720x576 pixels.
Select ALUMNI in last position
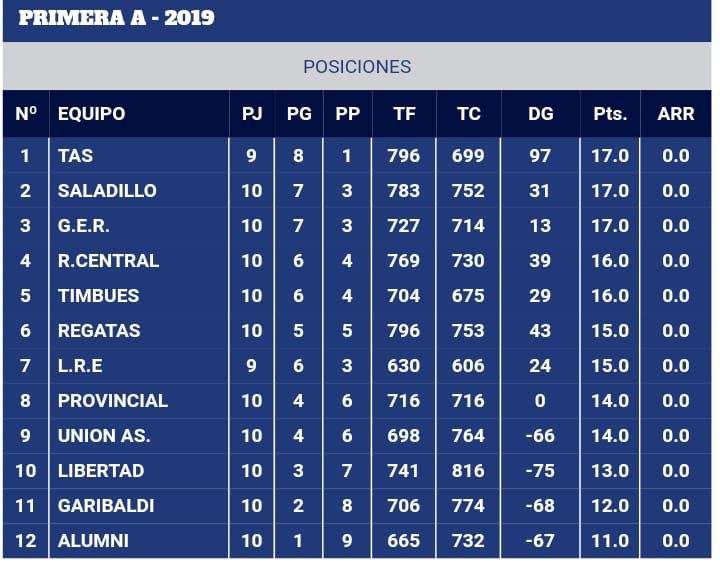click(93, 541)
